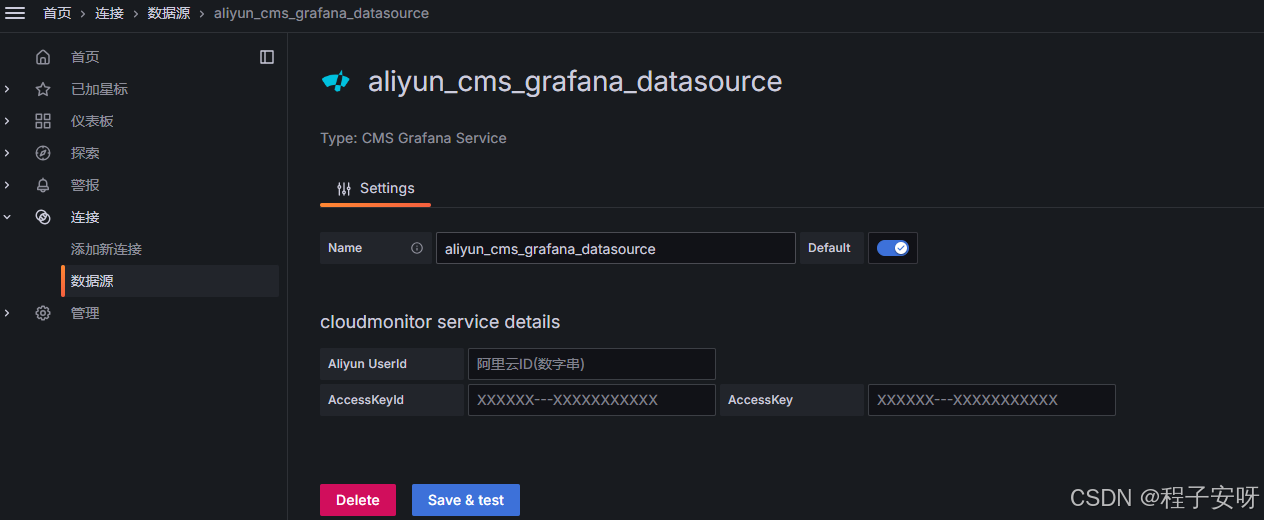Image resolution: width=1264 pixels, height=520 pixels.
Task: Click the 'AccessKey' label
Action: (760, 400)
